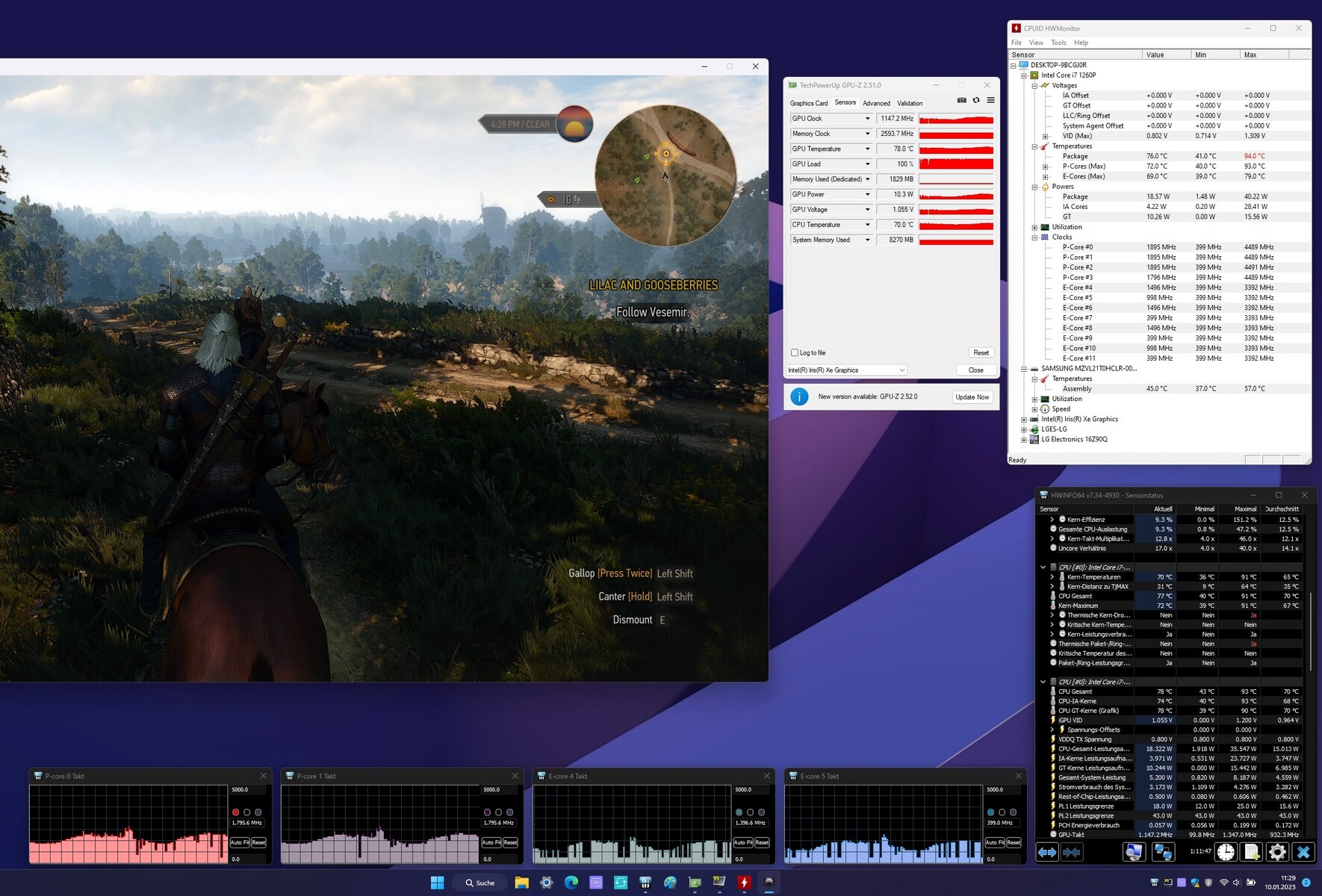
Task: Click HWiNFO sensor list vertical scrollbar
Action: coord(1310,632)
